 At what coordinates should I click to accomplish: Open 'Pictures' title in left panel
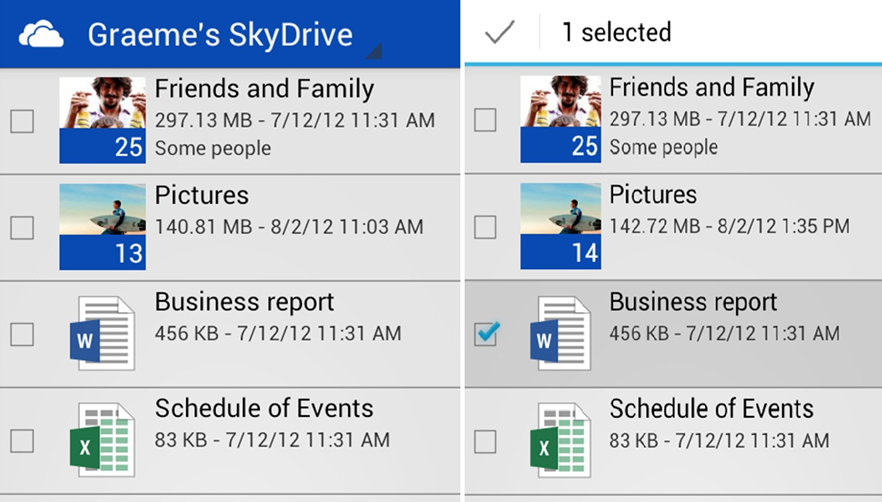[201, 195]
